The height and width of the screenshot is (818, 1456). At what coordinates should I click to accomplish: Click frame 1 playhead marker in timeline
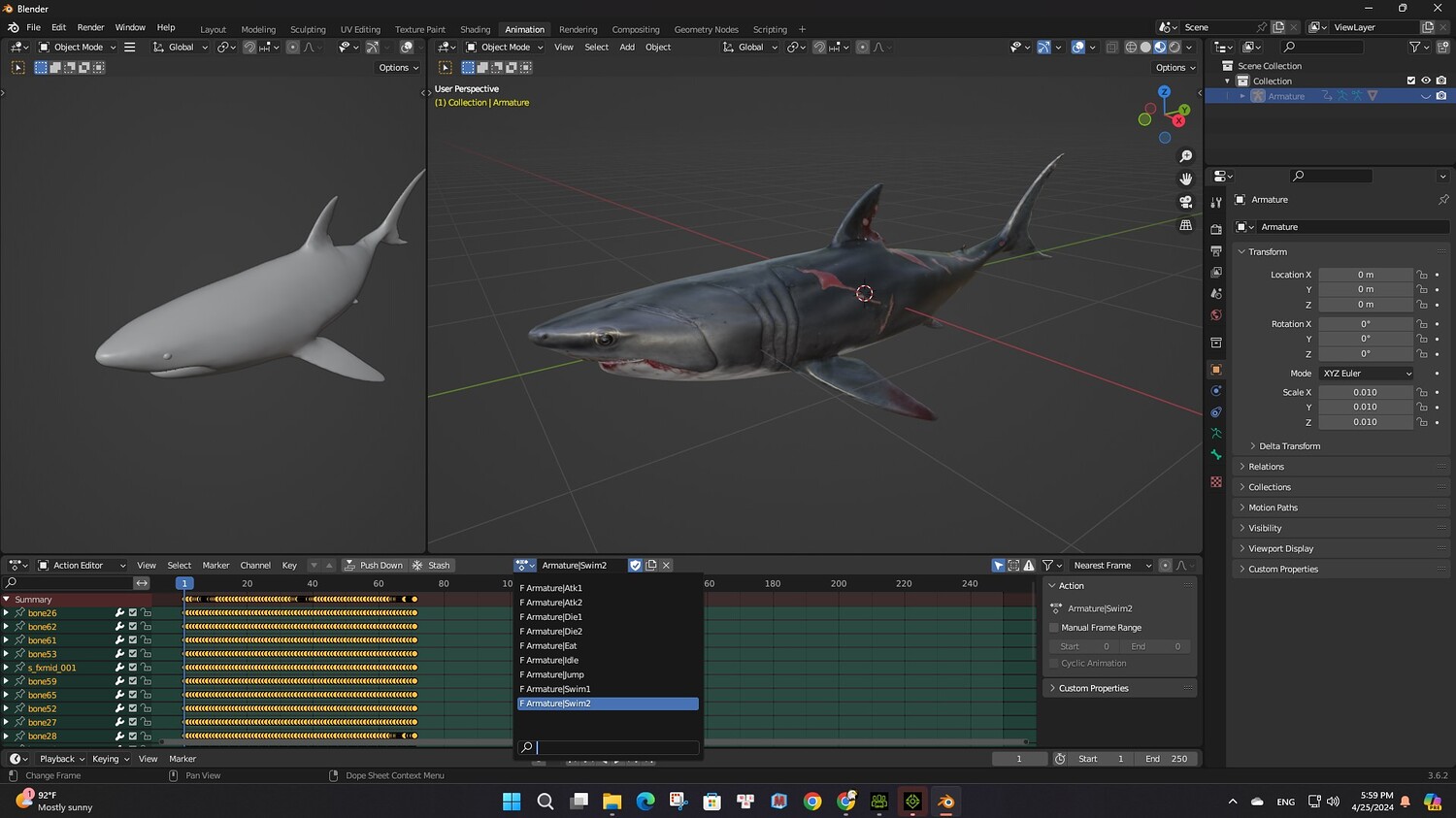184,583
